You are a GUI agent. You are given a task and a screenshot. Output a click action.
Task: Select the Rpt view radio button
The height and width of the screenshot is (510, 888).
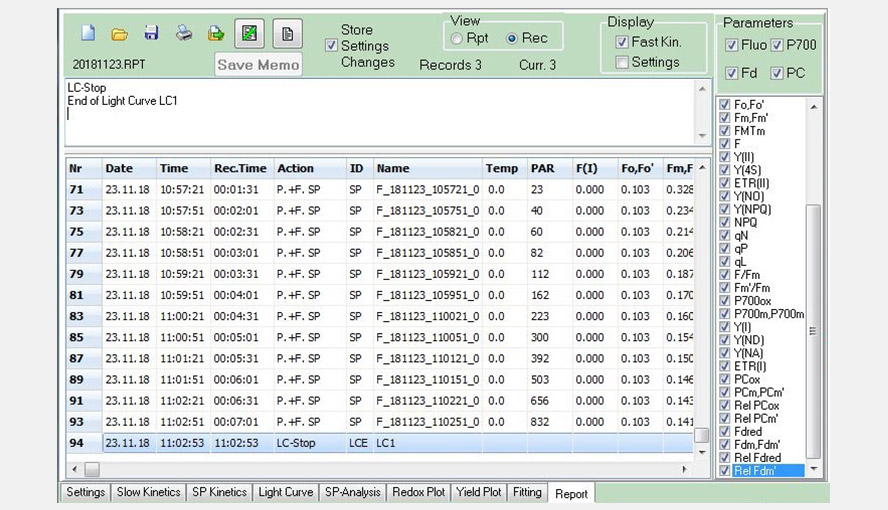pos(456,38)
